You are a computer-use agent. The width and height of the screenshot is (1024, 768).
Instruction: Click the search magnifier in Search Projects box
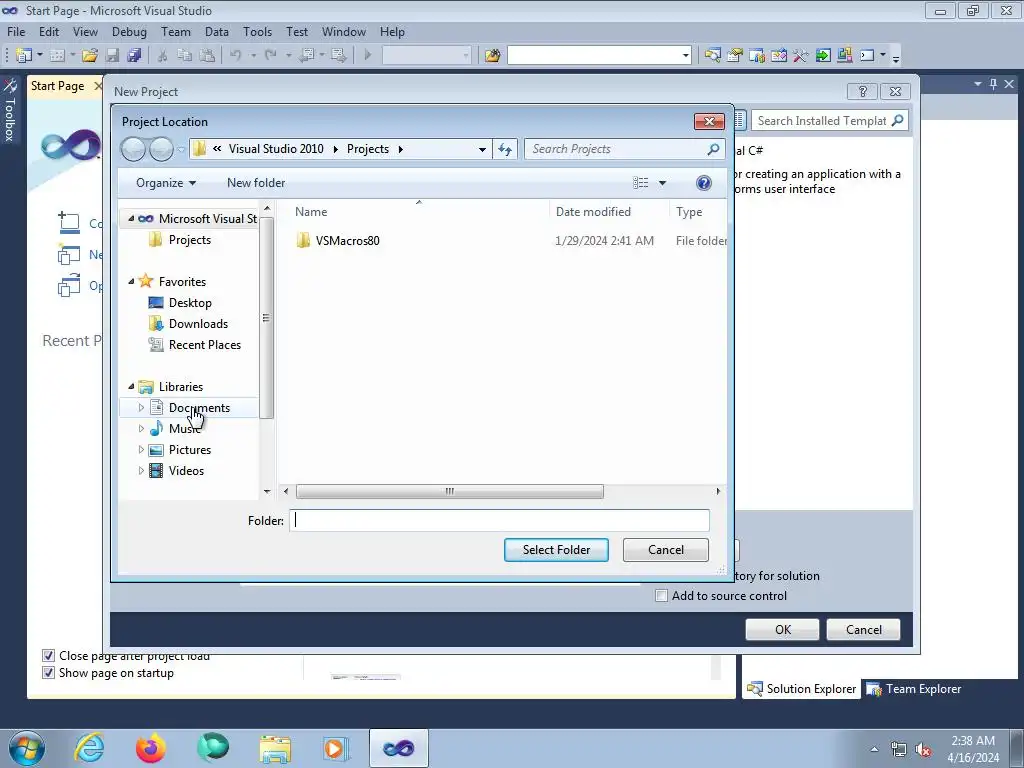pos(713,149)
